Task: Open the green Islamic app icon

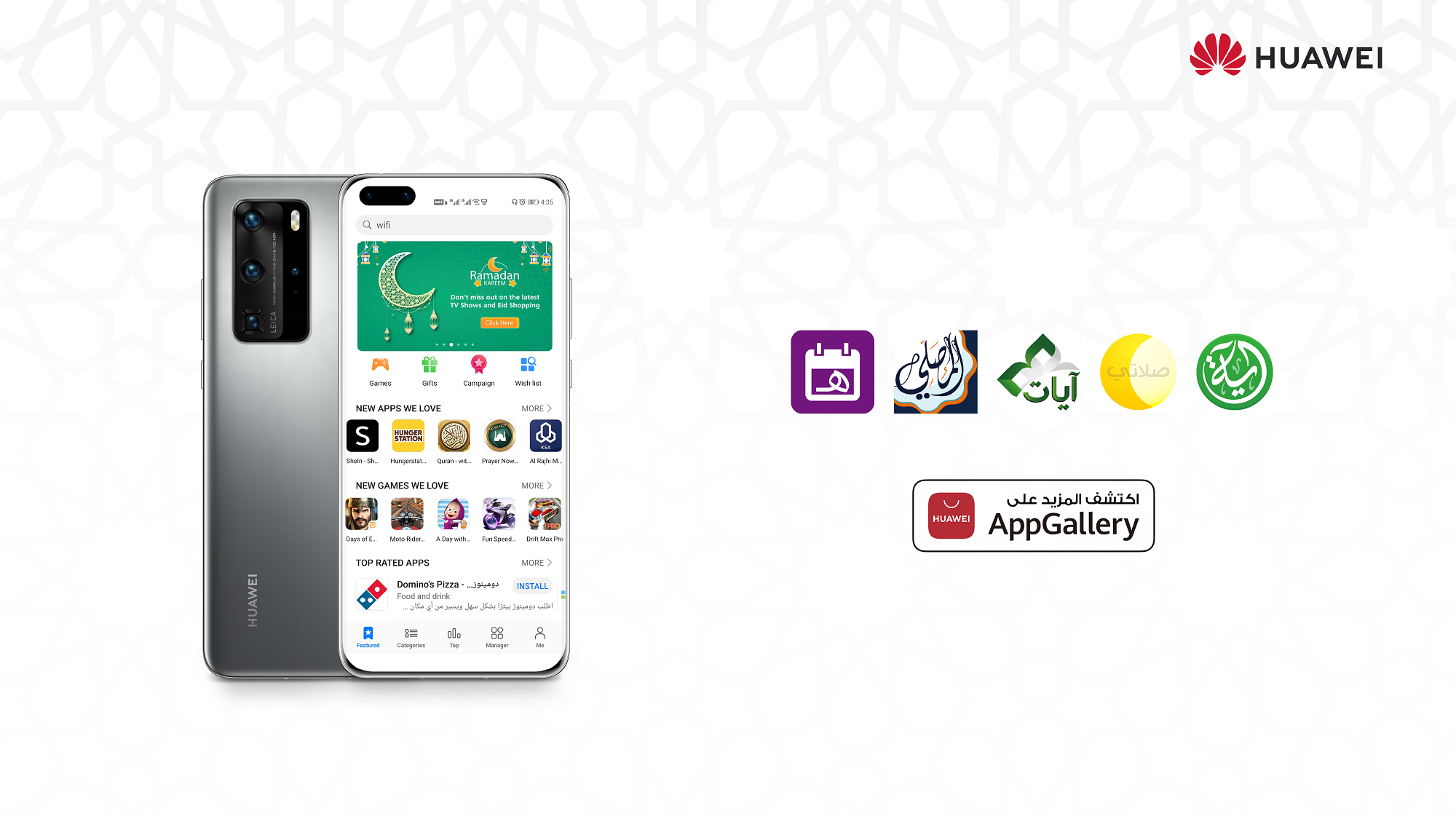Action: point(1233,371)
